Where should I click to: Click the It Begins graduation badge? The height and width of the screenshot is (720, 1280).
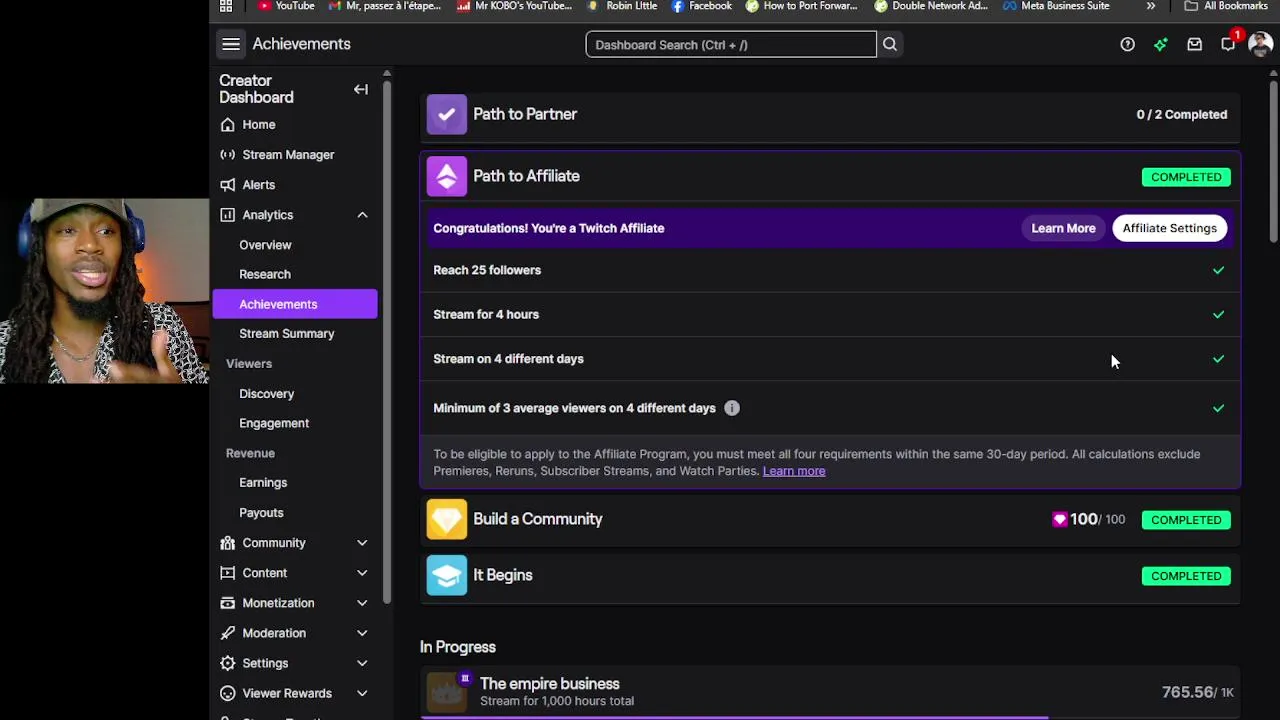pyautogui.click(x=447, y=575)
